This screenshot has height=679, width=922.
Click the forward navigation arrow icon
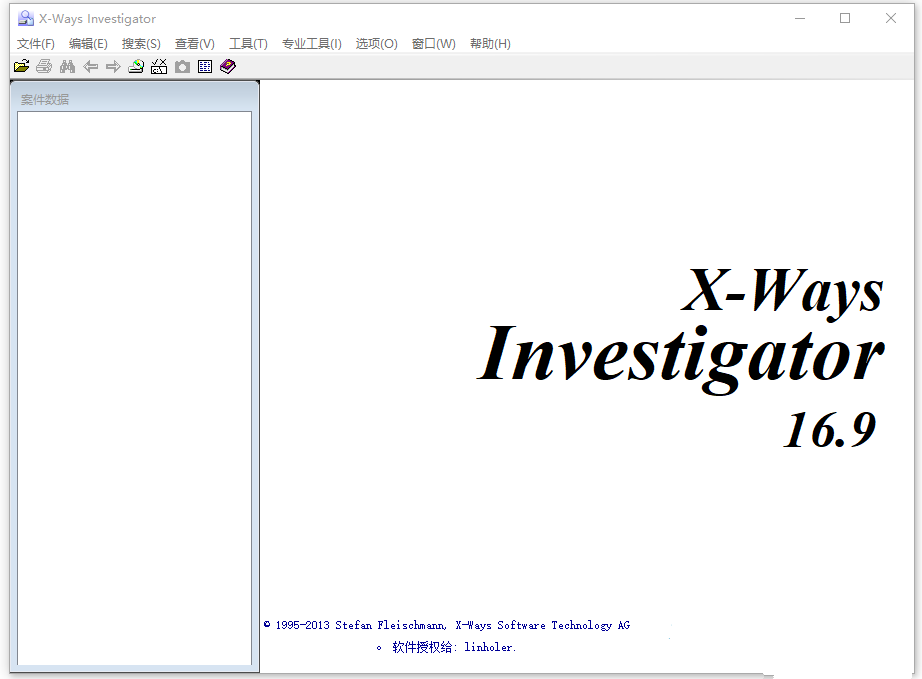[113, 66]
